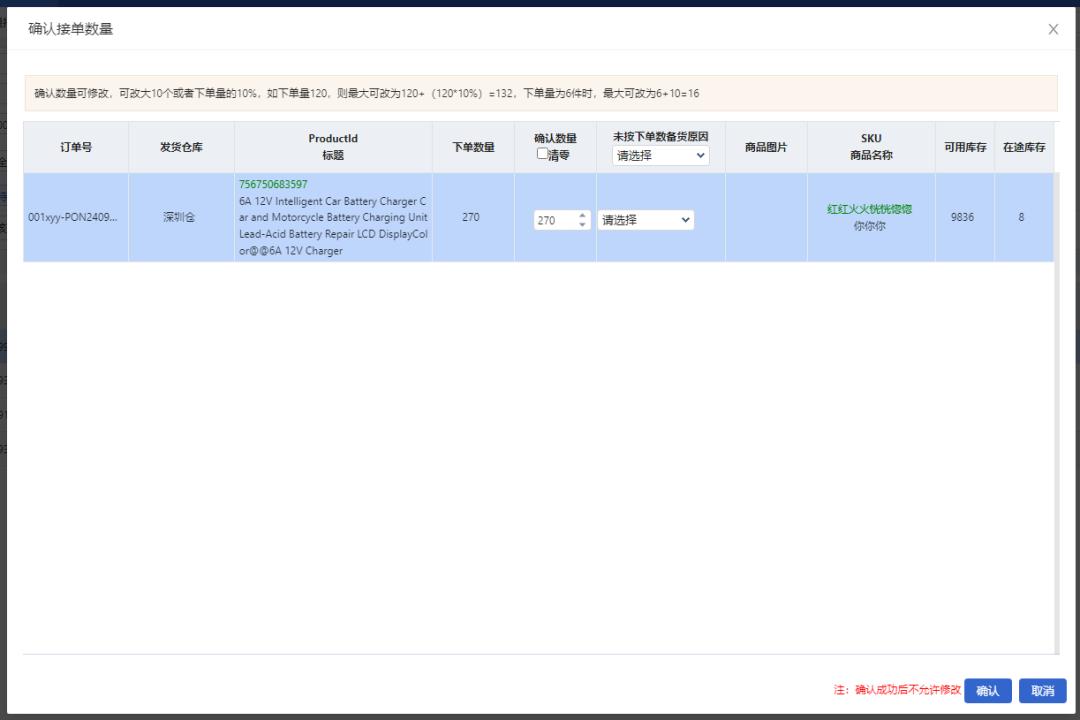Click the 订单号 column header
Screen dimensions: 1080x720
click(76, 147)
